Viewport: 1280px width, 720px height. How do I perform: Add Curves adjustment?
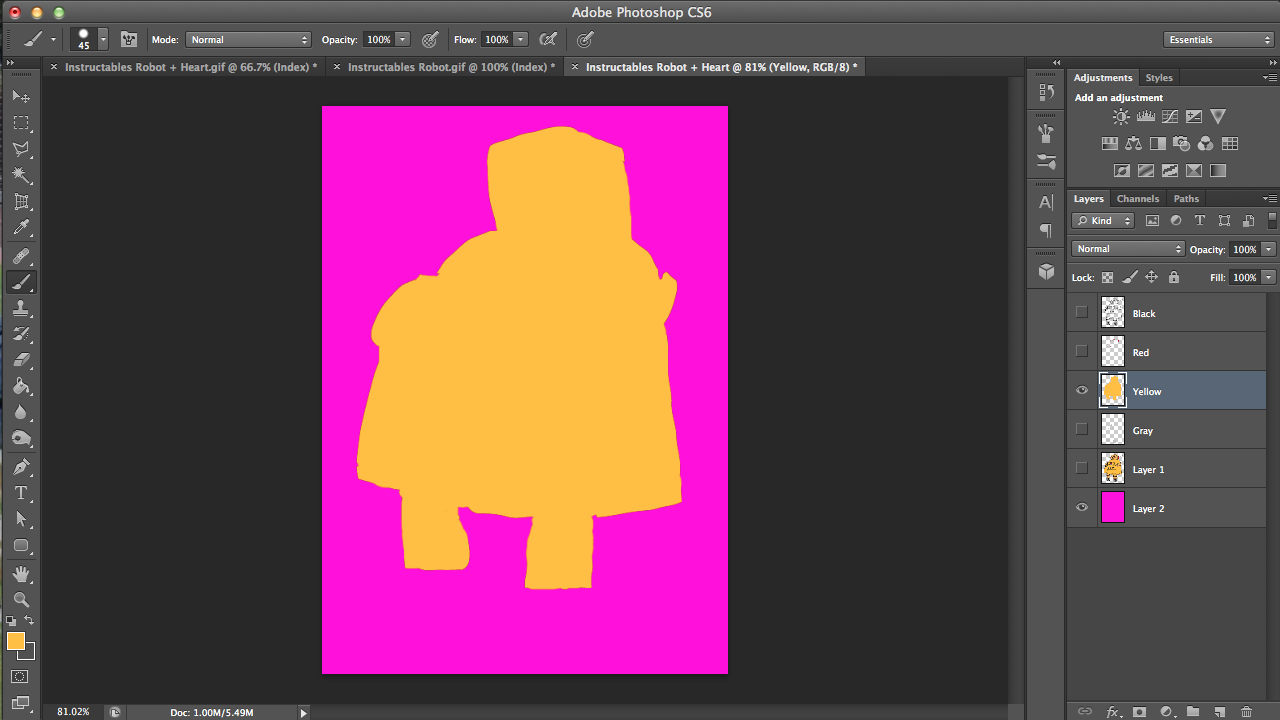tap(1170, 117)
